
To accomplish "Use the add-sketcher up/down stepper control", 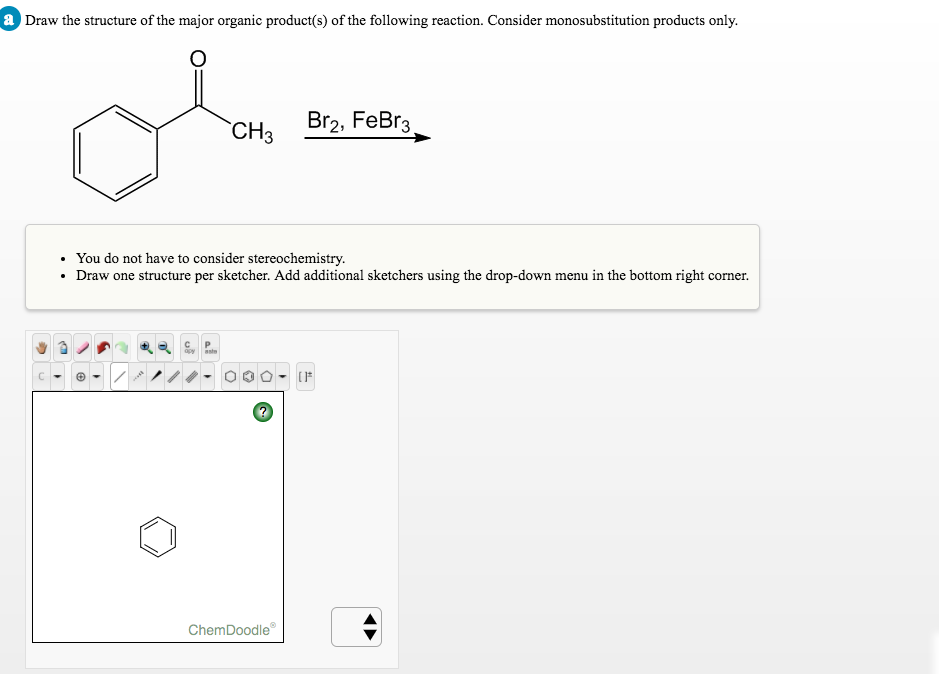I will [x=356, y=627].
